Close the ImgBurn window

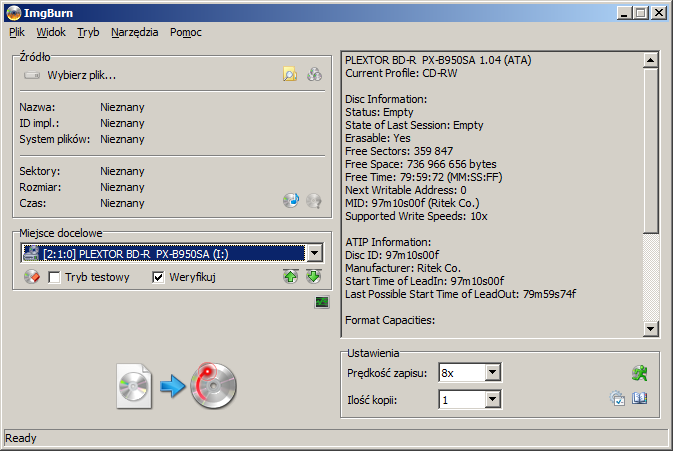tap(658, 13)
